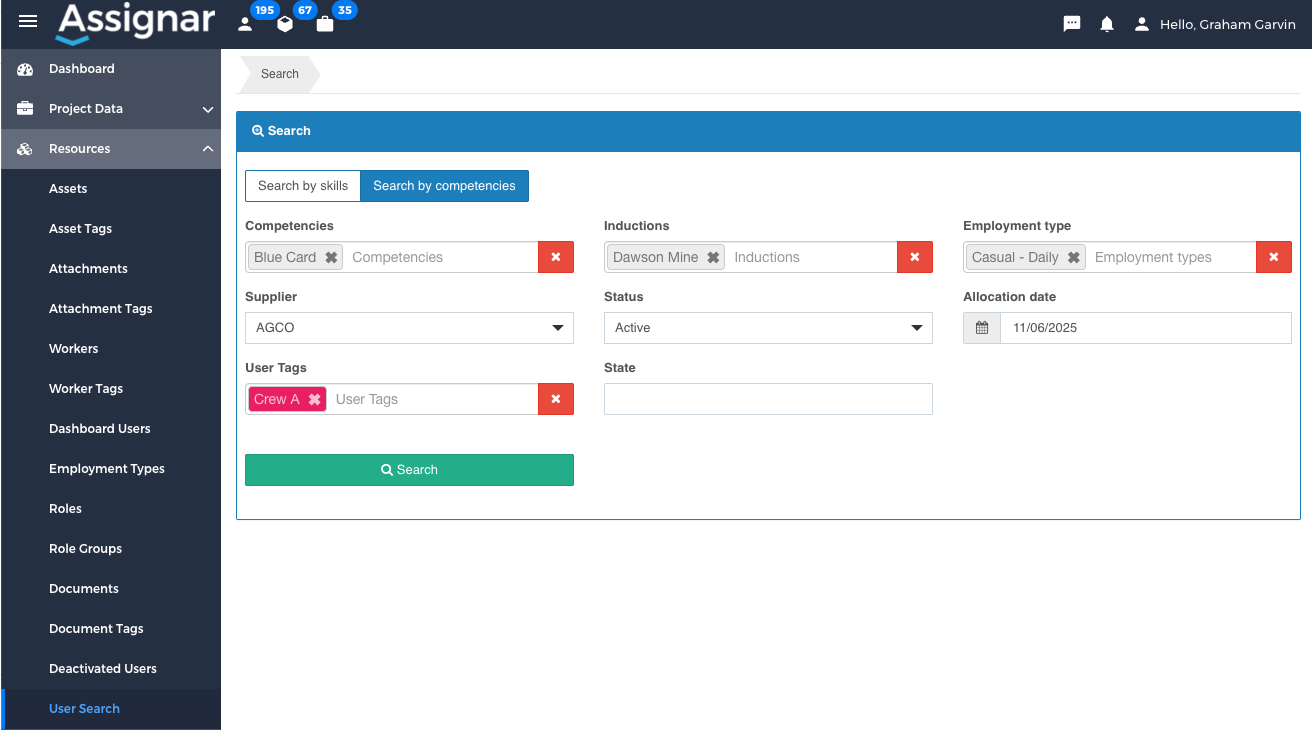Expand the Project Data menu
The width and height of the screenshot is (1312, 730).
(x=208, y=109)
